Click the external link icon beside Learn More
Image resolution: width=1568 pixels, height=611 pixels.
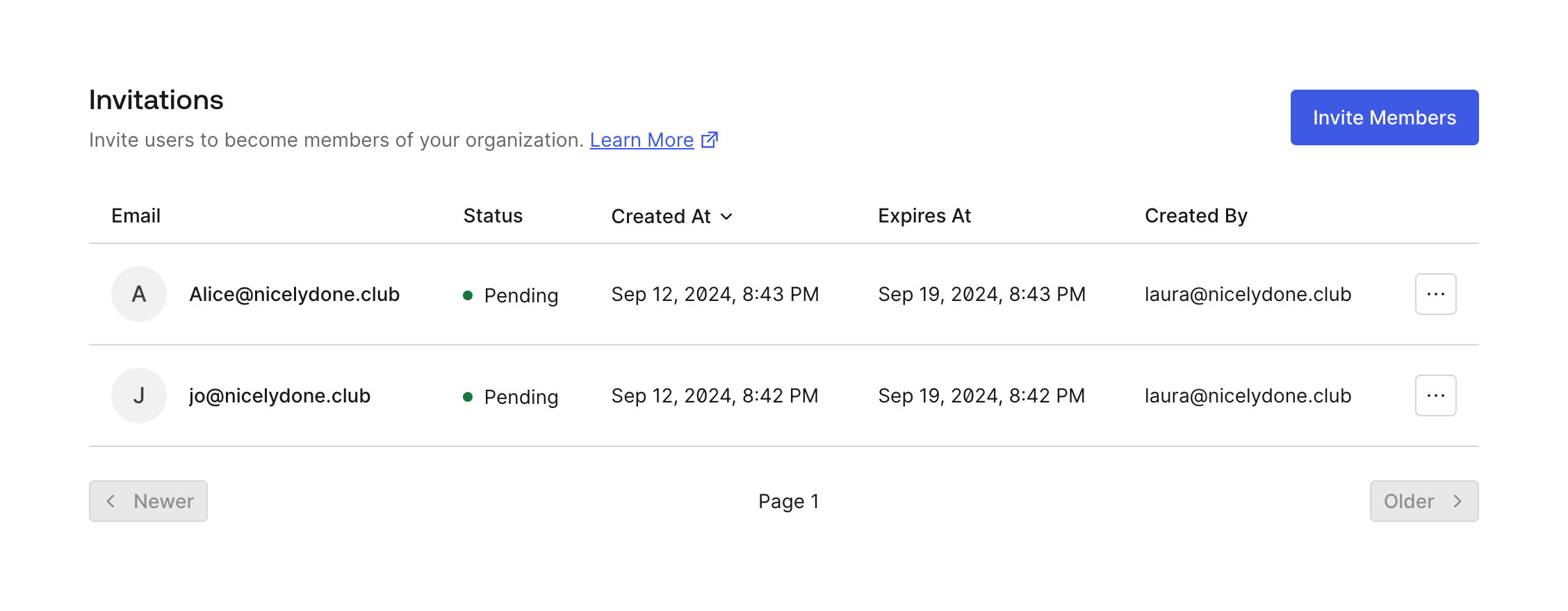point(710,140)
